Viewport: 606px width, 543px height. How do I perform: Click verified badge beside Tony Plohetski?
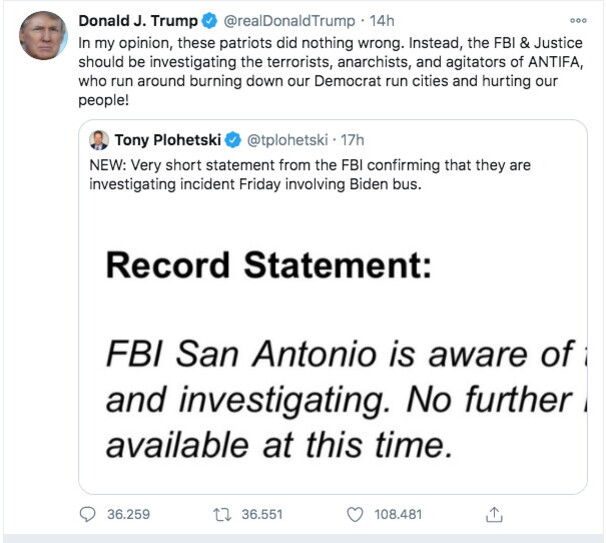click(x=233, y=139)
